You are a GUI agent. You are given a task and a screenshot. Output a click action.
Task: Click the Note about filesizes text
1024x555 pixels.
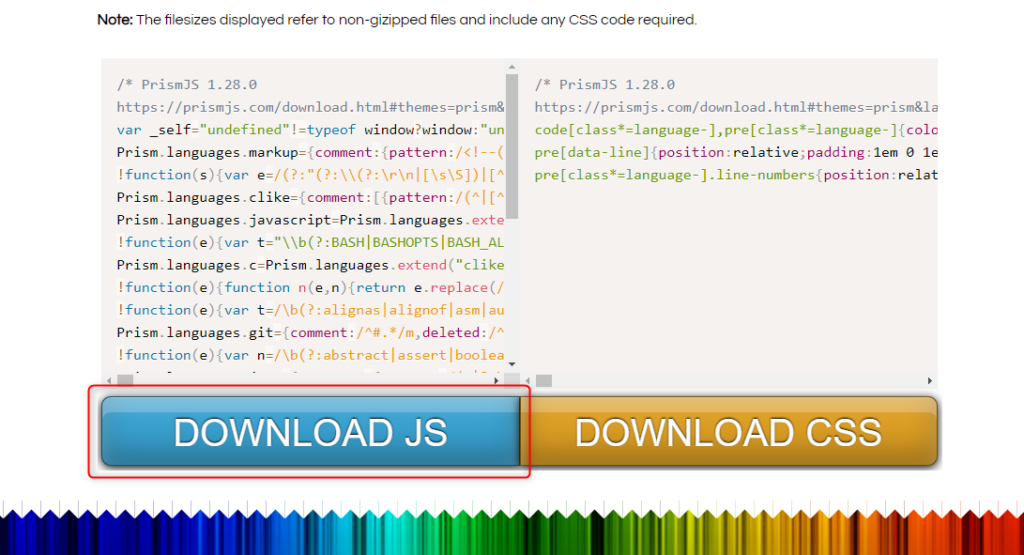(x=397, y=20)
